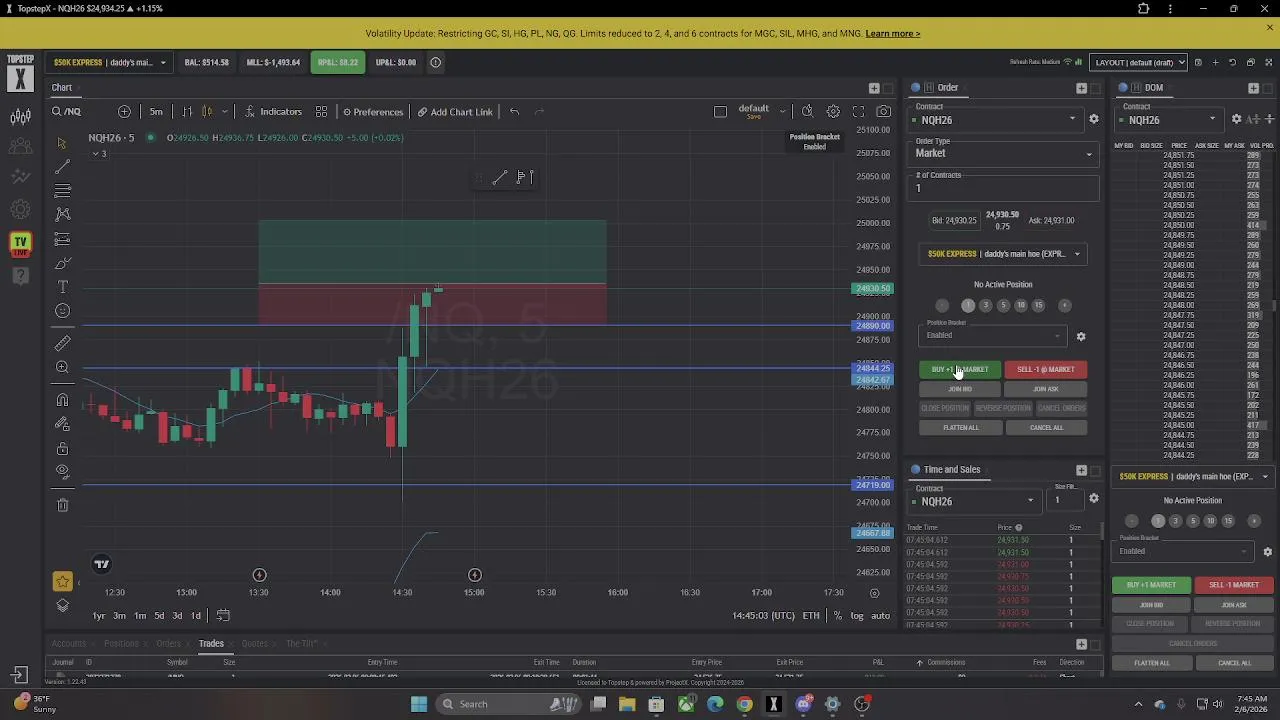1280x720 pixels.
Task: Open the /NQ symbol search box
Action: pyautogui.click(x=67, y=111)
